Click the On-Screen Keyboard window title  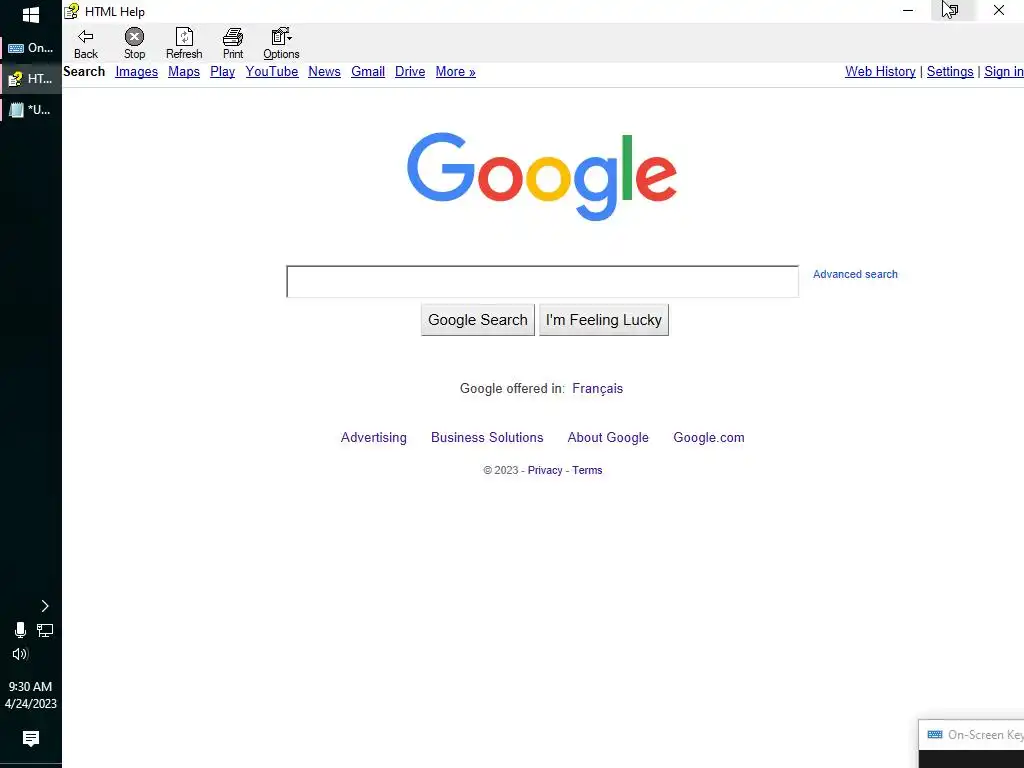[x=985, y=735]
